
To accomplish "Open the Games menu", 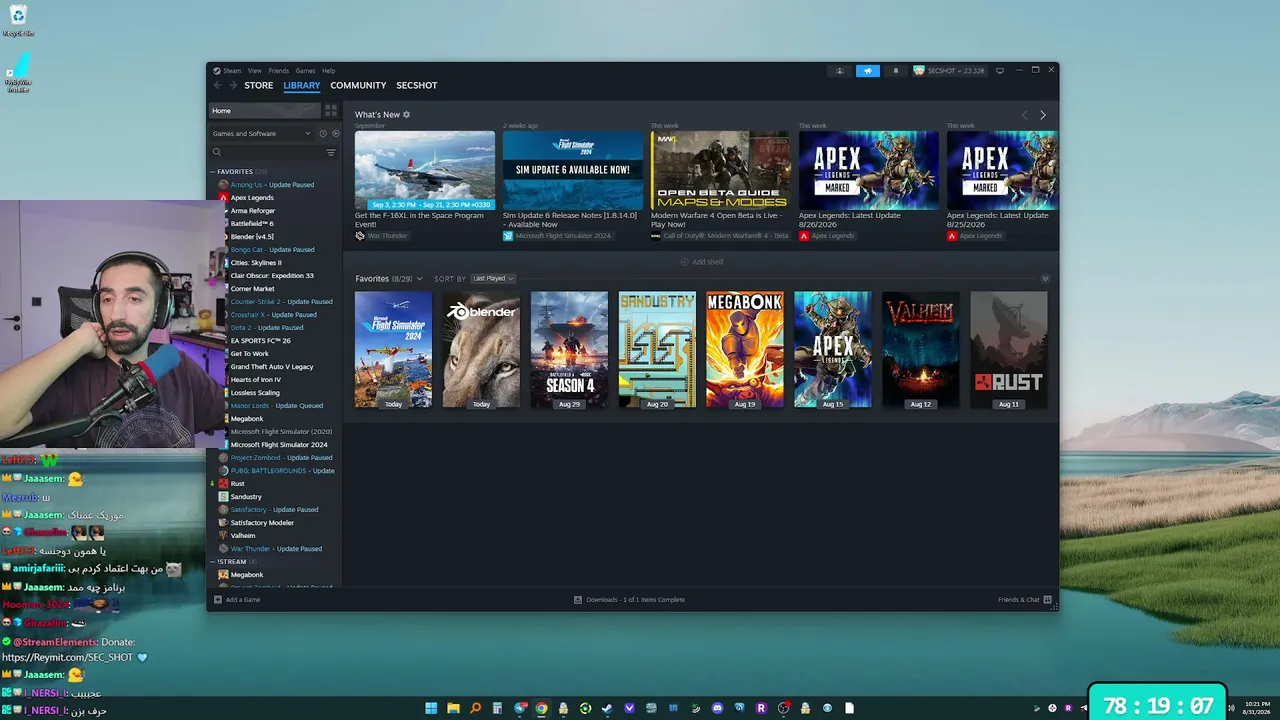I will coord(305,71).
